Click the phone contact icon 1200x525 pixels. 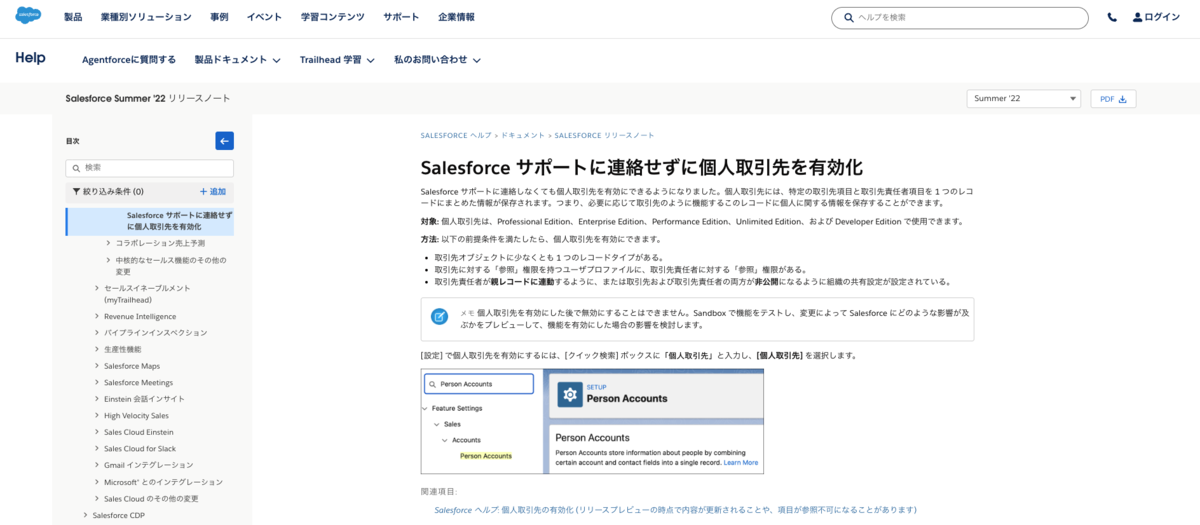(1112, 17)
